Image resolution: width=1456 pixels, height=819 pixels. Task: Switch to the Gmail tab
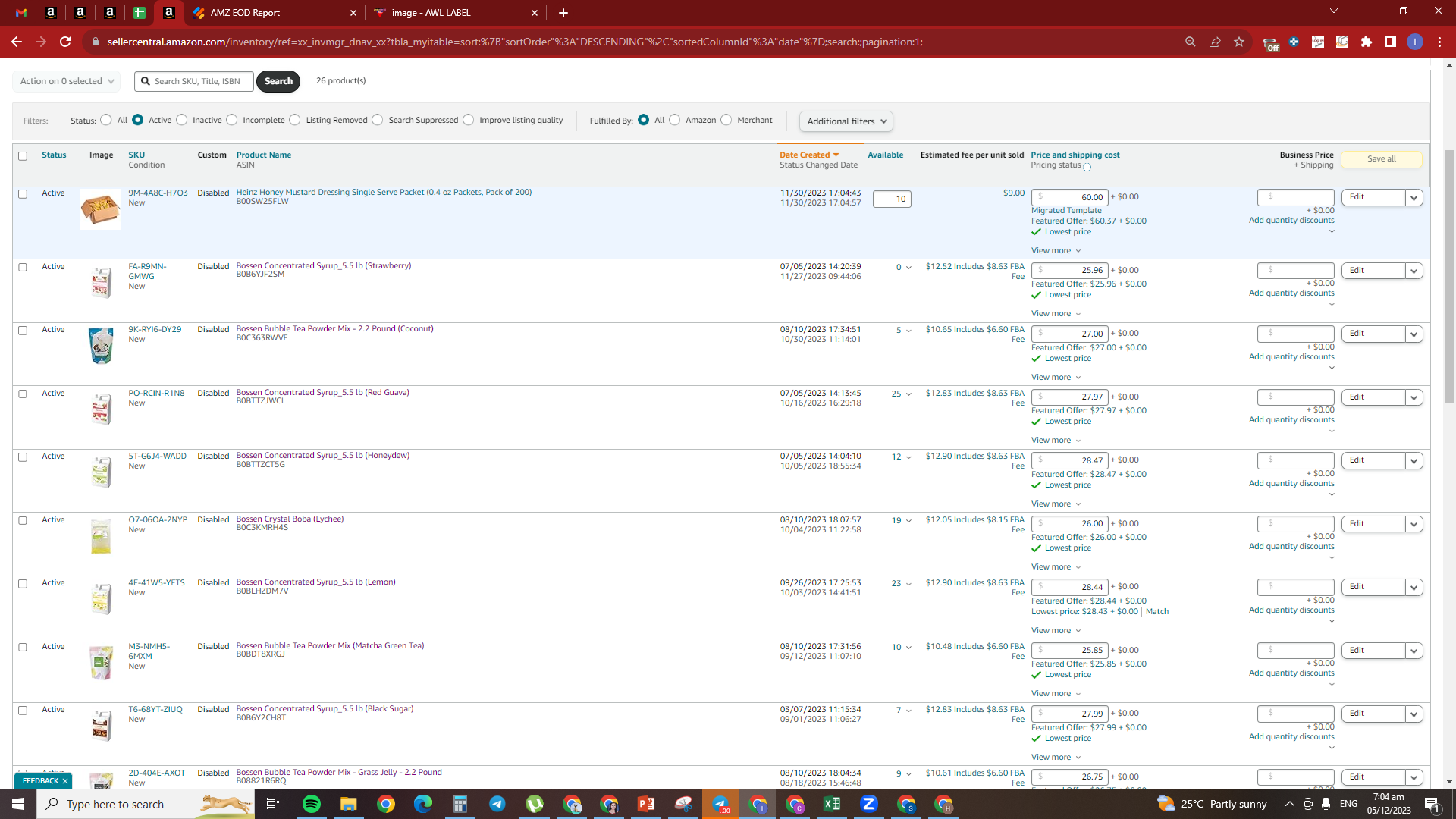tap(21, 13)
